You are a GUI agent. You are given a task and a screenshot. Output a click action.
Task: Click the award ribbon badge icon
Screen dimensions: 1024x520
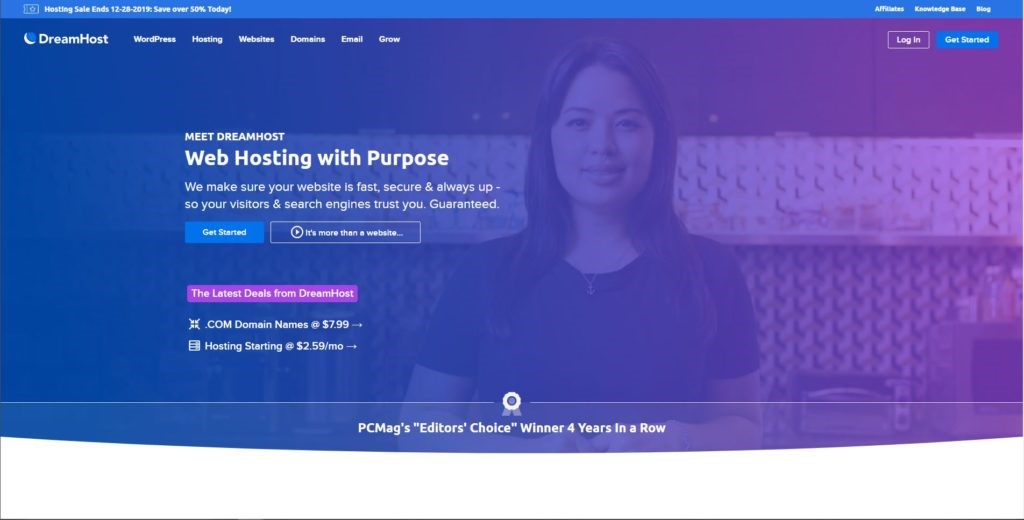pyautogui.click(x=511, y=403)
